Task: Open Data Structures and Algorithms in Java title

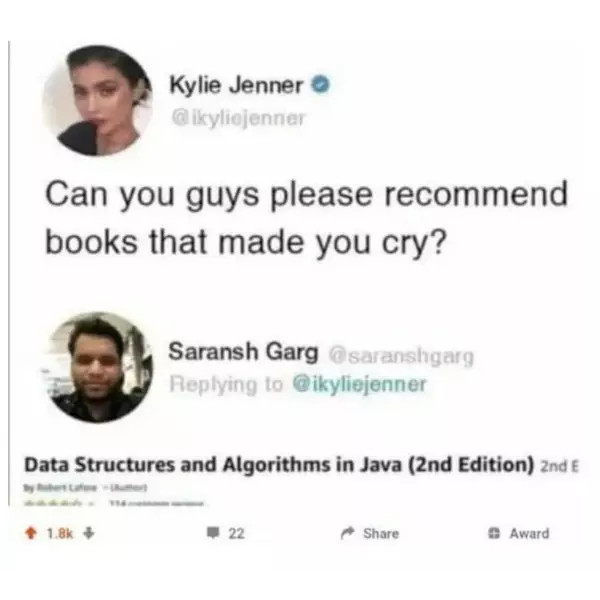Action: pyautogui.click(x=279, y=465)
